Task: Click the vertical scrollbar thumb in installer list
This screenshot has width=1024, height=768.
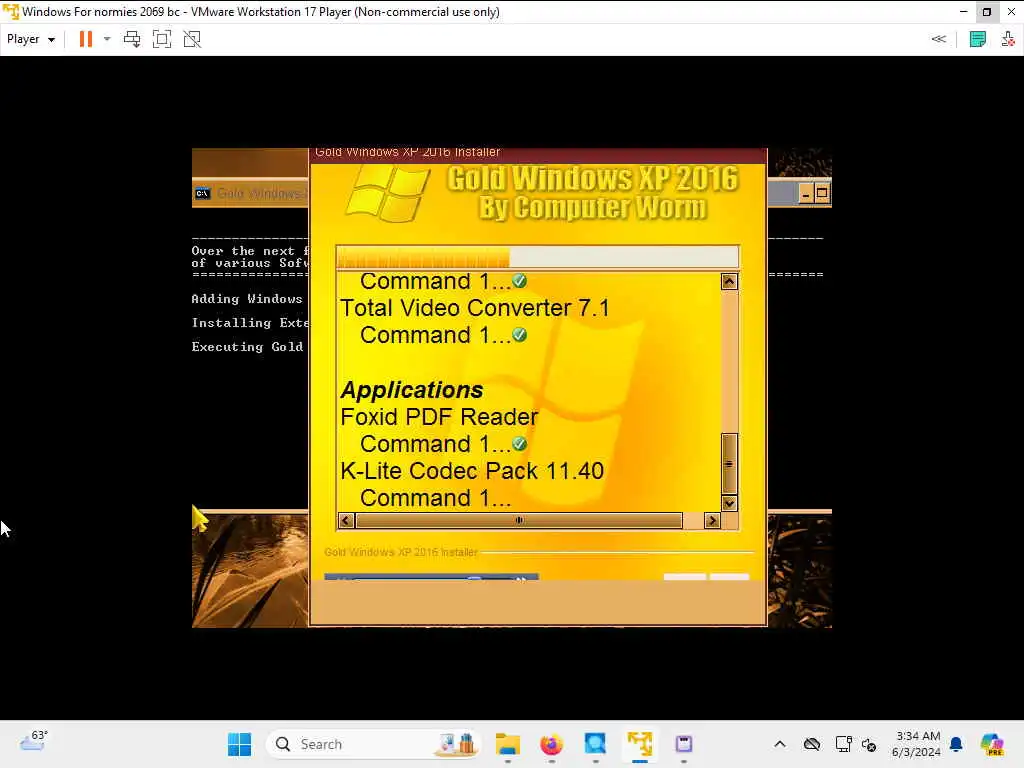Action: (x=729, y=464)
